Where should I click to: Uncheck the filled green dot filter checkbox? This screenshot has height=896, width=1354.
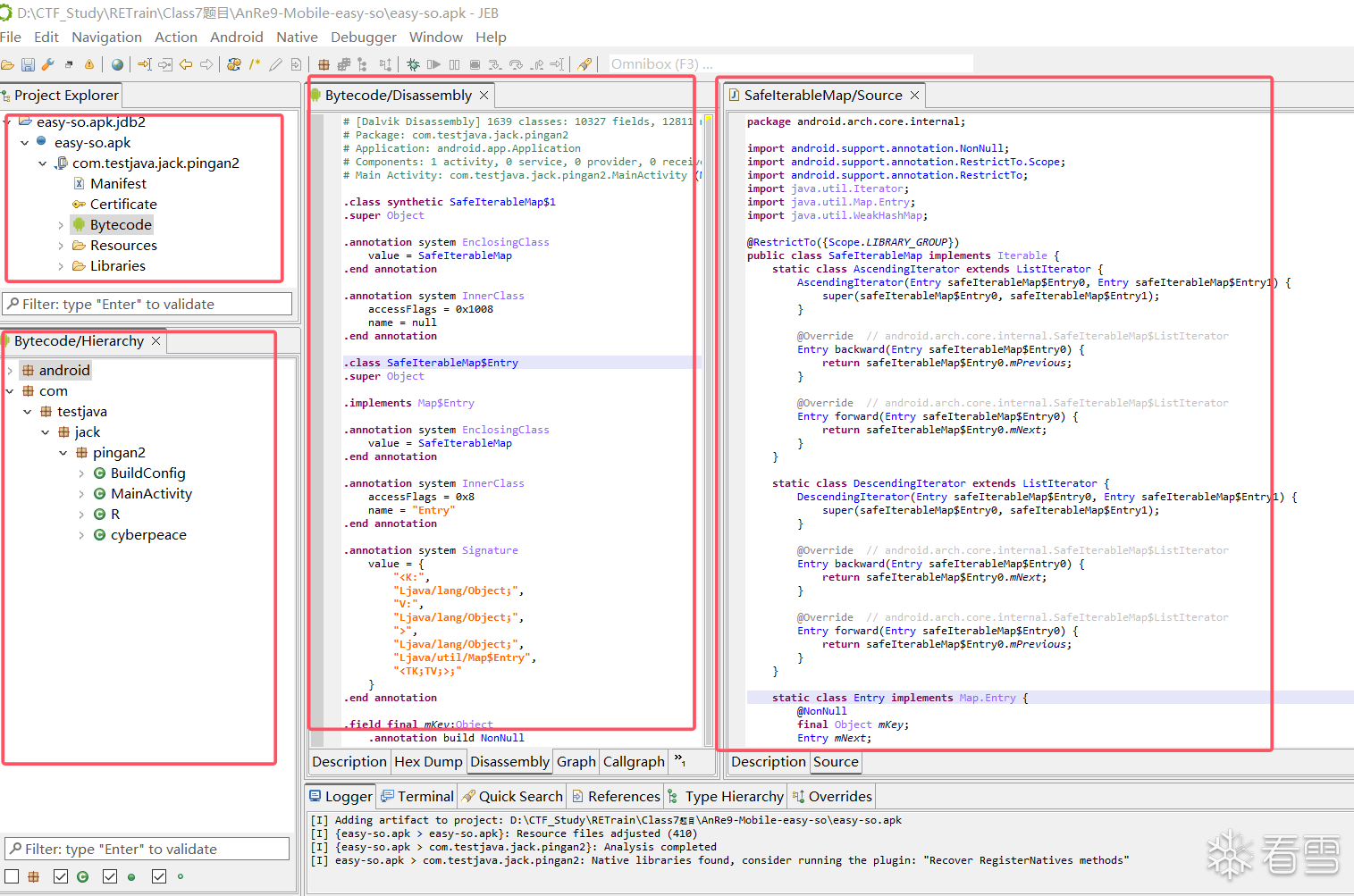coord(110,876)
